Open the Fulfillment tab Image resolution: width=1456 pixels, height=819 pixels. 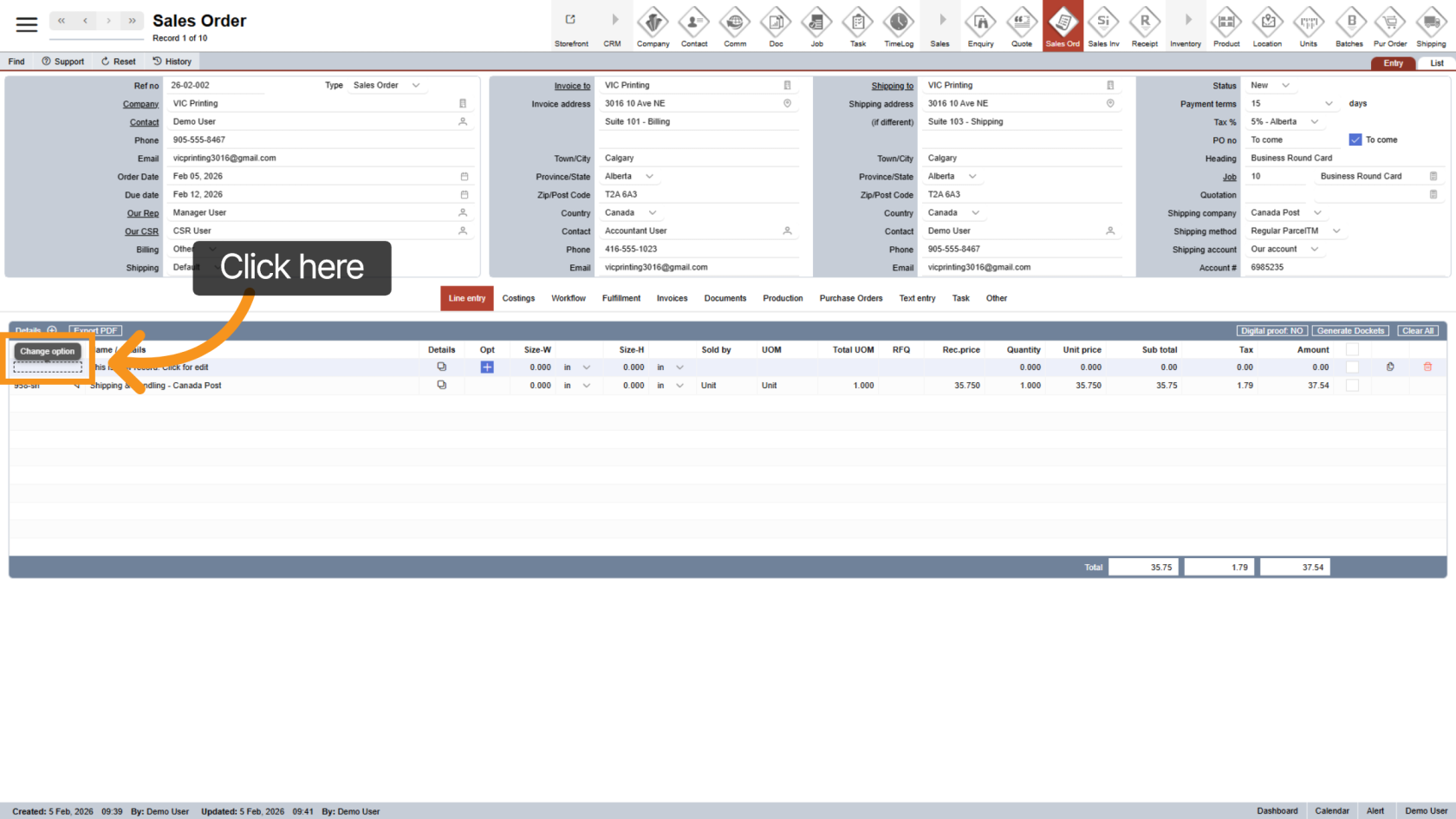click(621, 298)
